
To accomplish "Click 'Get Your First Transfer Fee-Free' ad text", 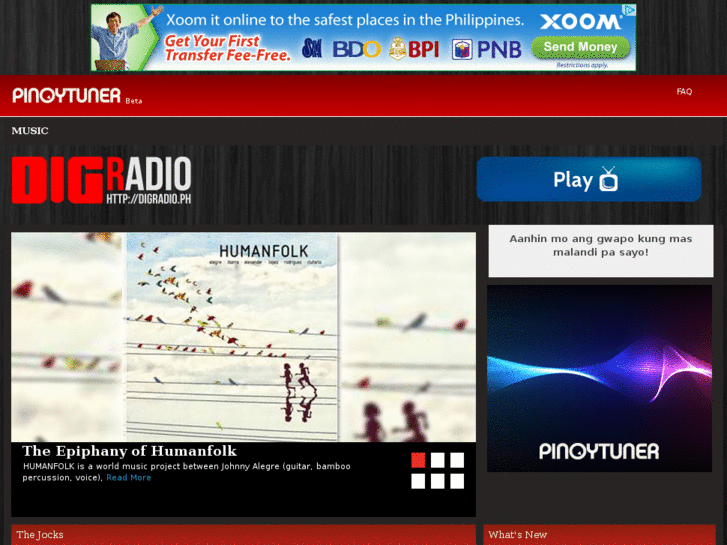I will click(x=227, y=48).
